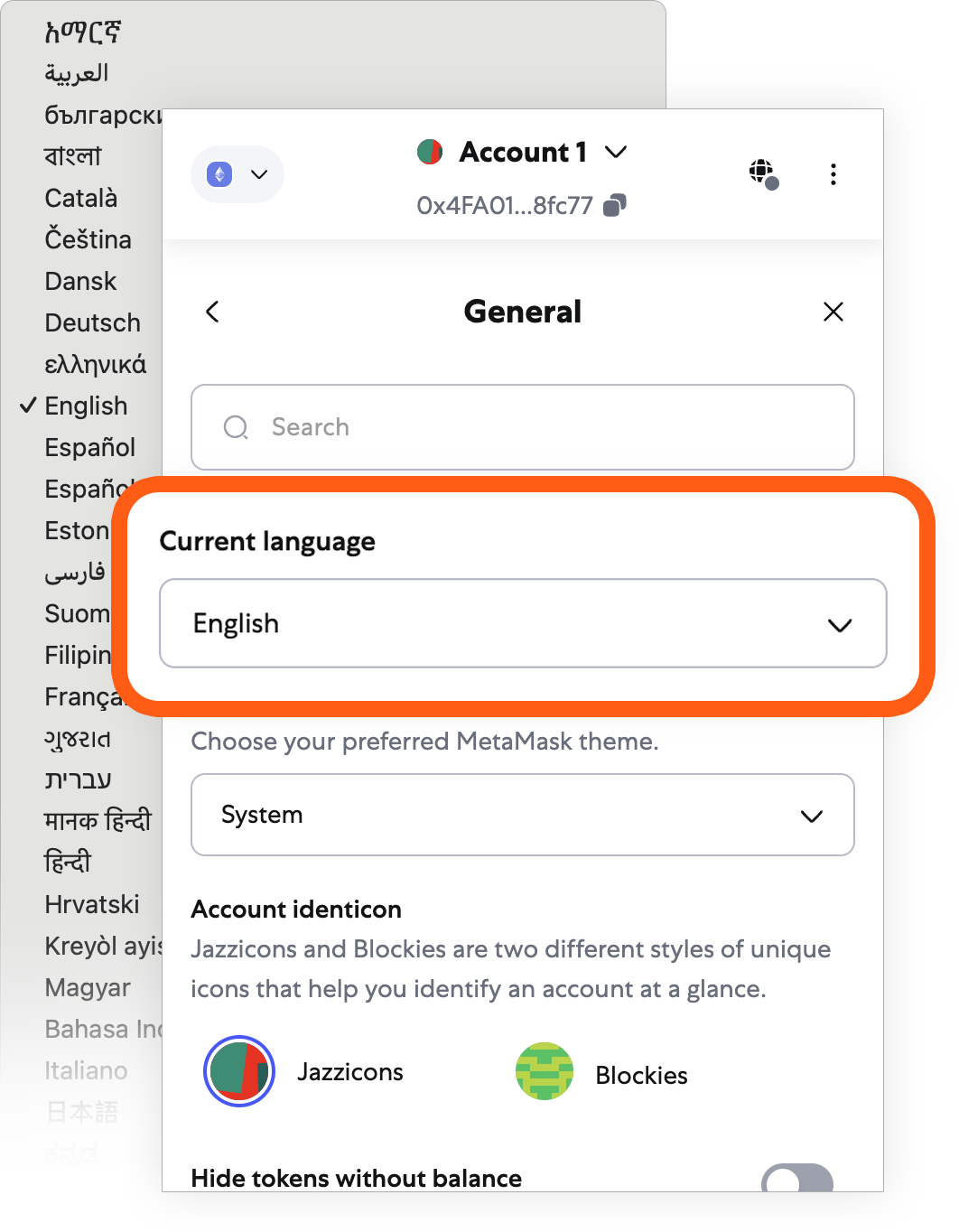Click the search magnifier icon
The image size is (959, 1232).
pyautogui.click(x=236, y=427)
